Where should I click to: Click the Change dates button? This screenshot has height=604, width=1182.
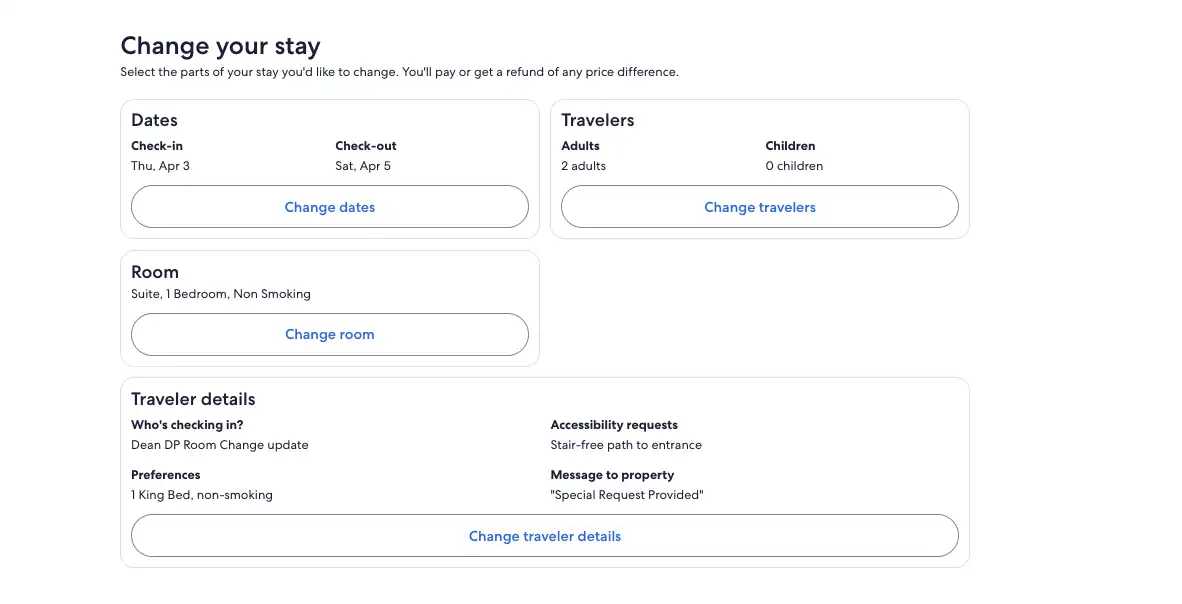tap(329, 207)
